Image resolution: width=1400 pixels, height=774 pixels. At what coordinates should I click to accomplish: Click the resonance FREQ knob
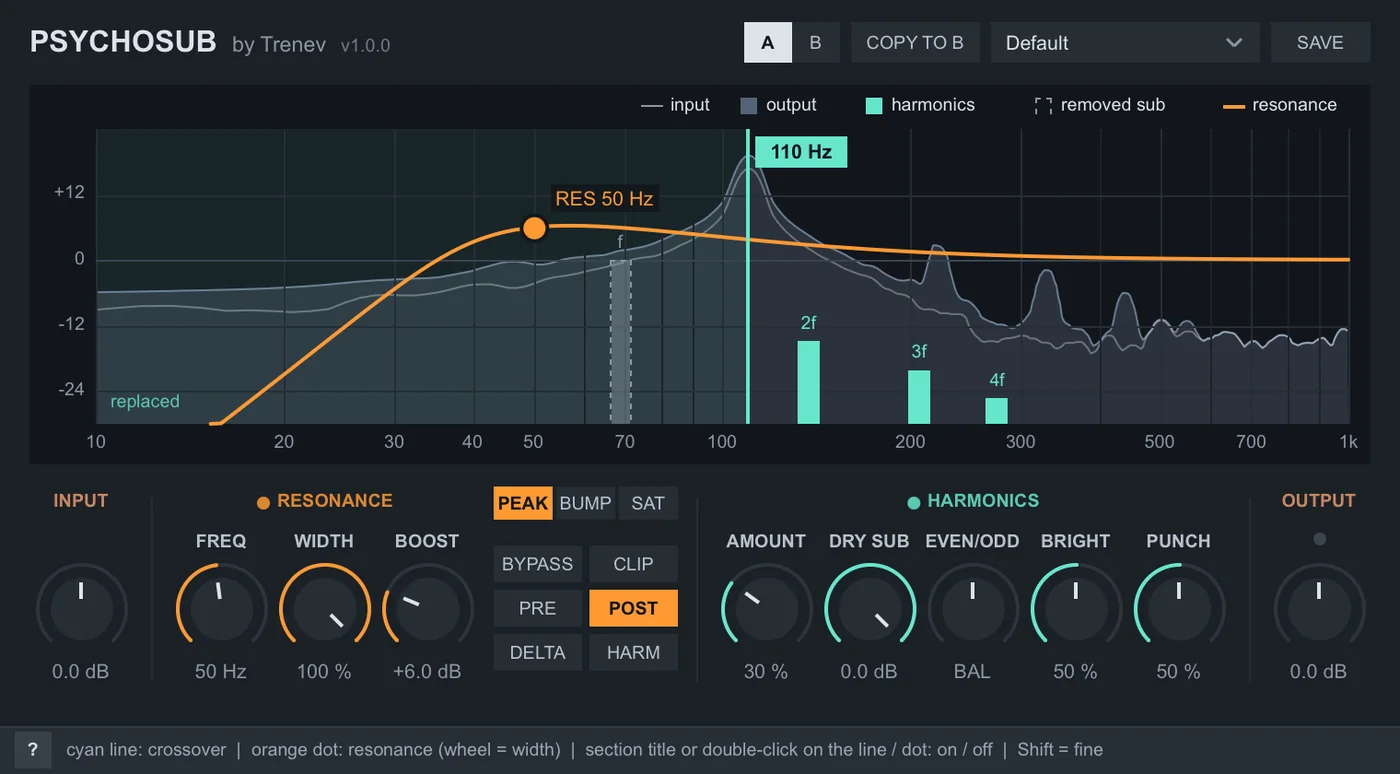(221, 608)
